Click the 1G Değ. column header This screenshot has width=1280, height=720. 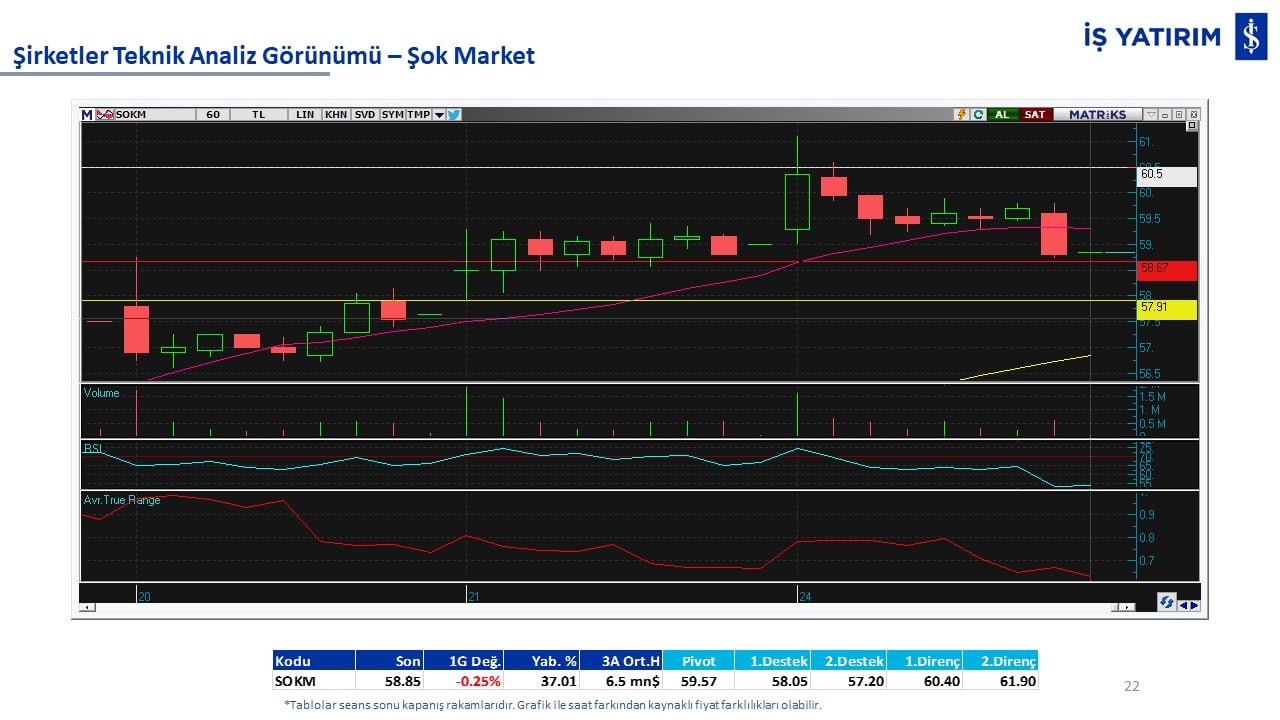[x=464, y=660]
